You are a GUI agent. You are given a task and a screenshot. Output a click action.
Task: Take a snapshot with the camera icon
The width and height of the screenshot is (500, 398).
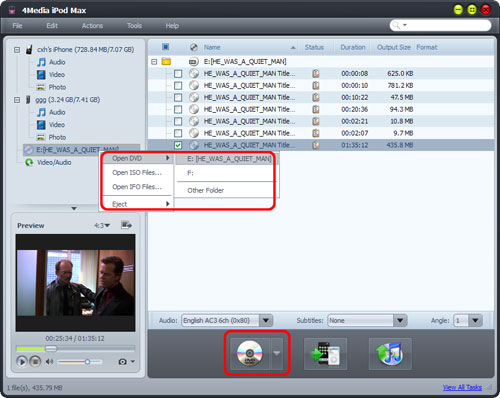[x=122, y=362]
